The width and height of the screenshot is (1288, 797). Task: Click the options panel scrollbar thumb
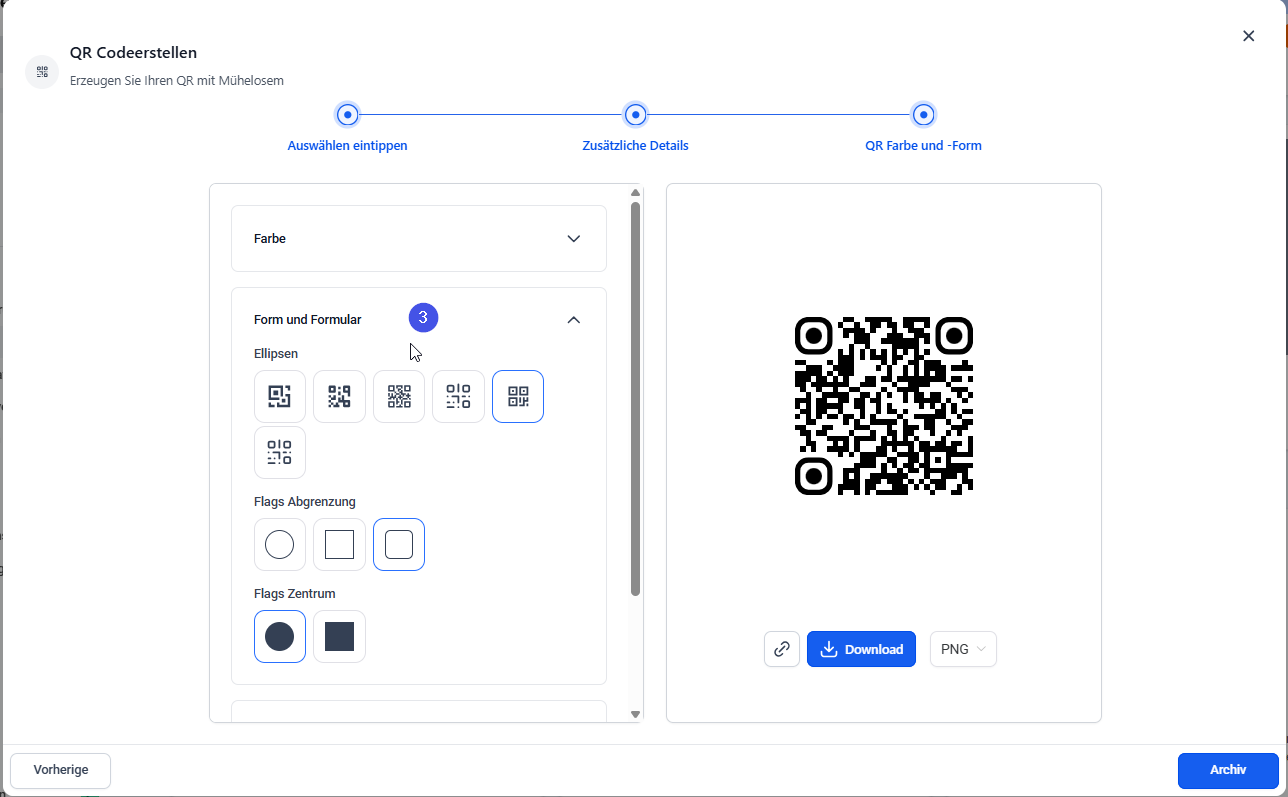click(635, 399)
